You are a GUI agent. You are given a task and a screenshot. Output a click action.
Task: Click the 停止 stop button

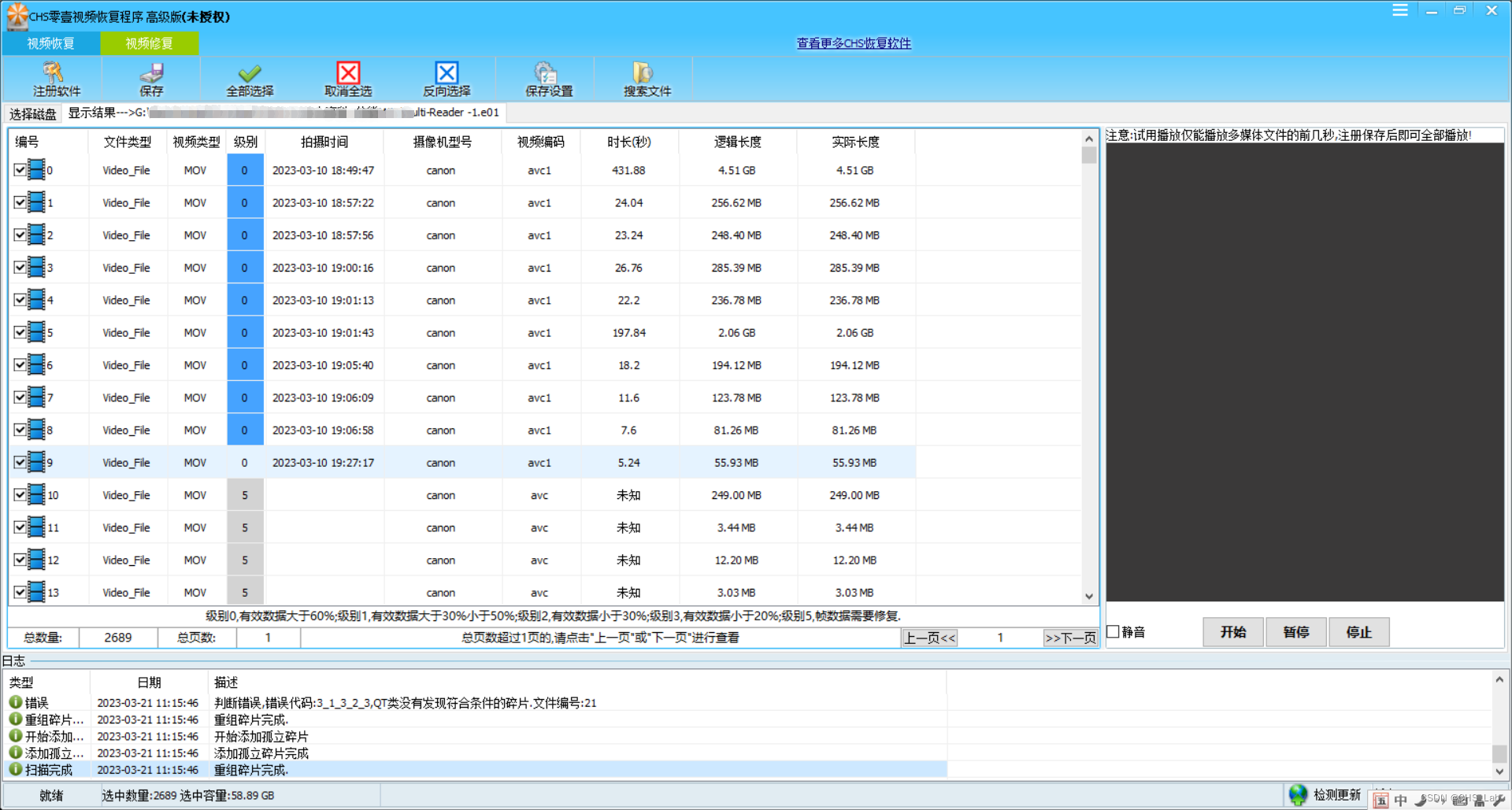pos(1359,632)
